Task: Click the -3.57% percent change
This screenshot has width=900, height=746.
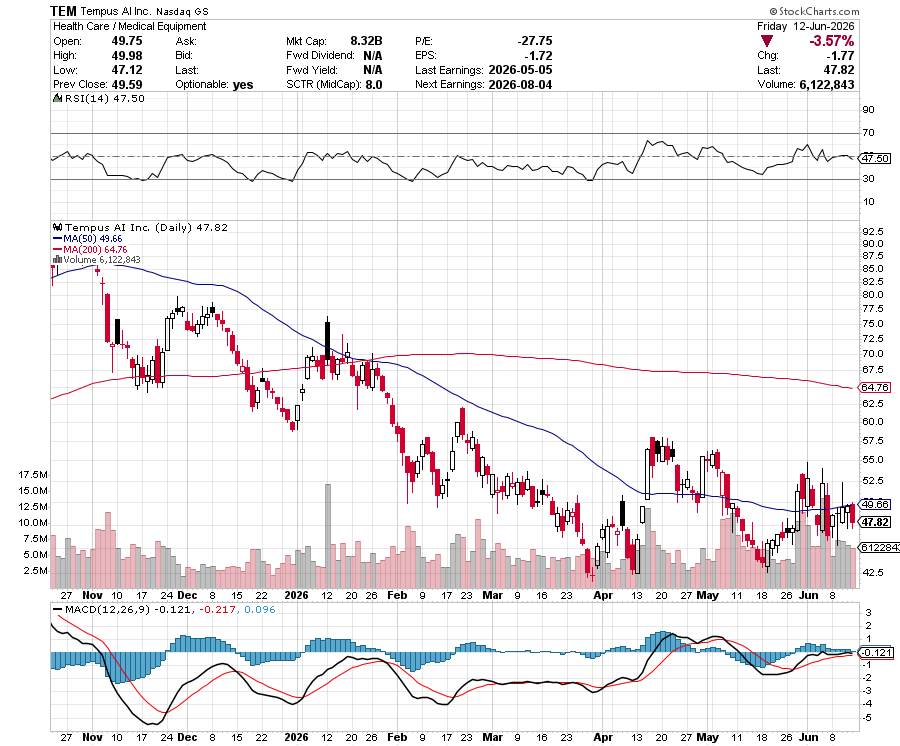Action: [x=832, y=41]
